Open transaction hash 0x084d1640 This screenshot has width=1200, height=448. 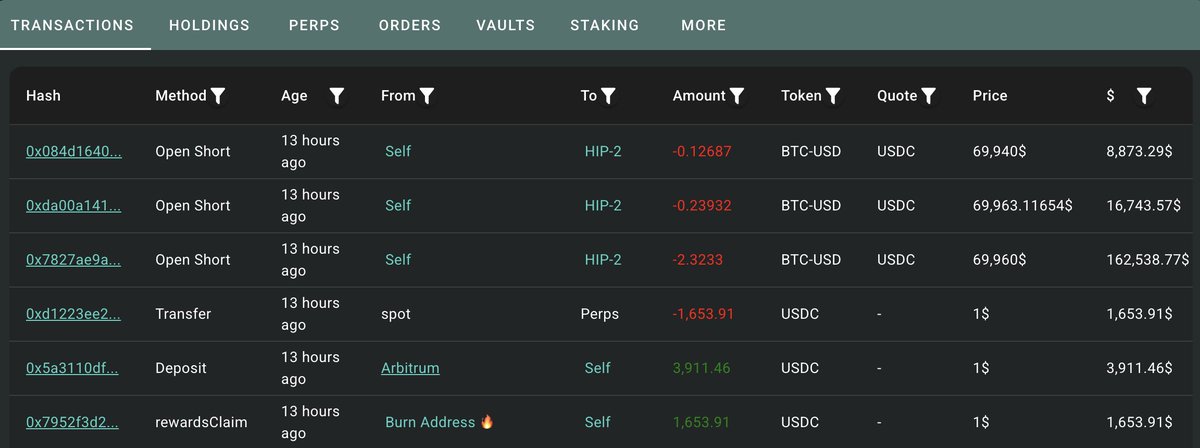click(x=73, y=152)
